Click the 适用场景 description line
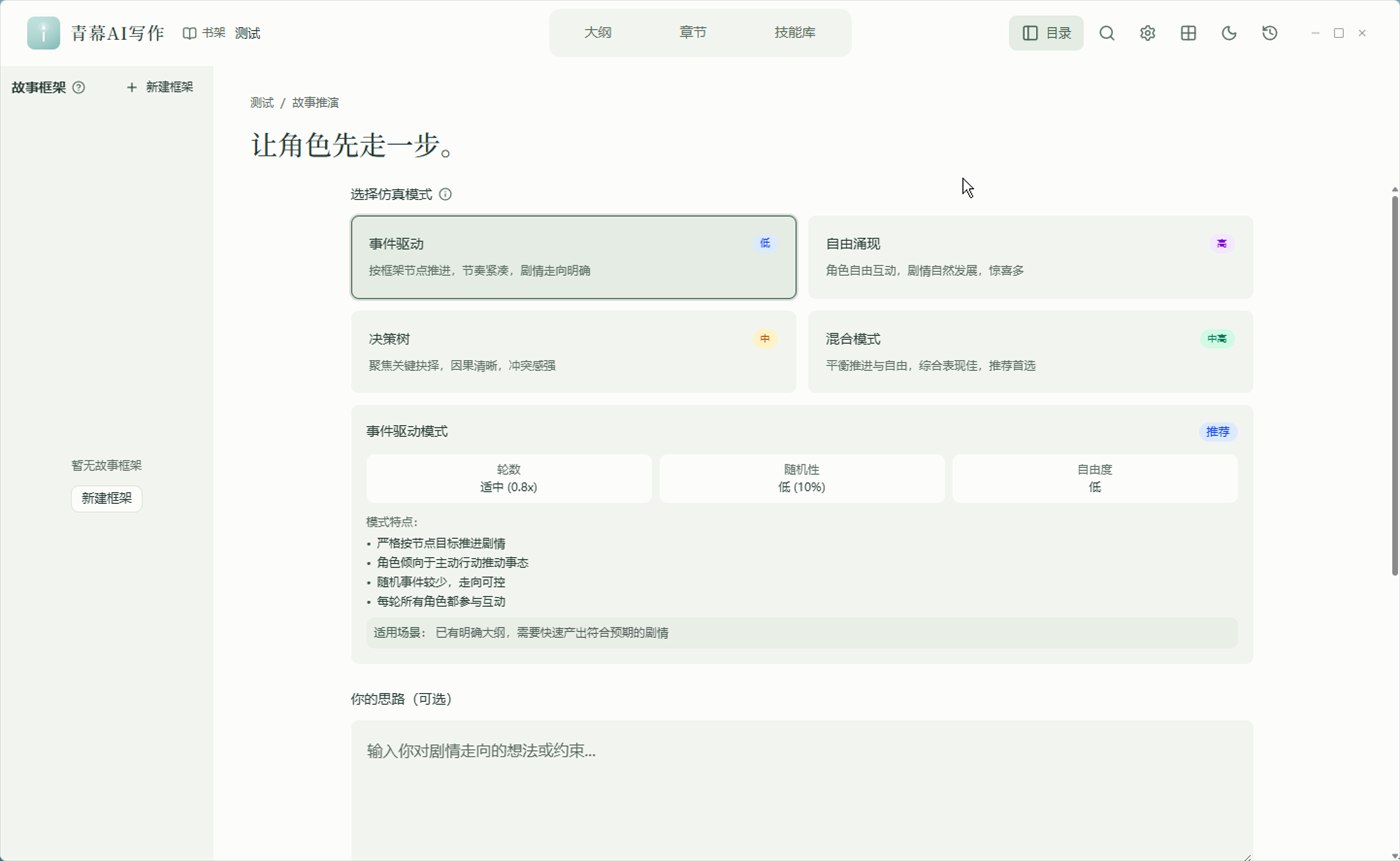This screenshot has width=1400, height=861. 802,632
